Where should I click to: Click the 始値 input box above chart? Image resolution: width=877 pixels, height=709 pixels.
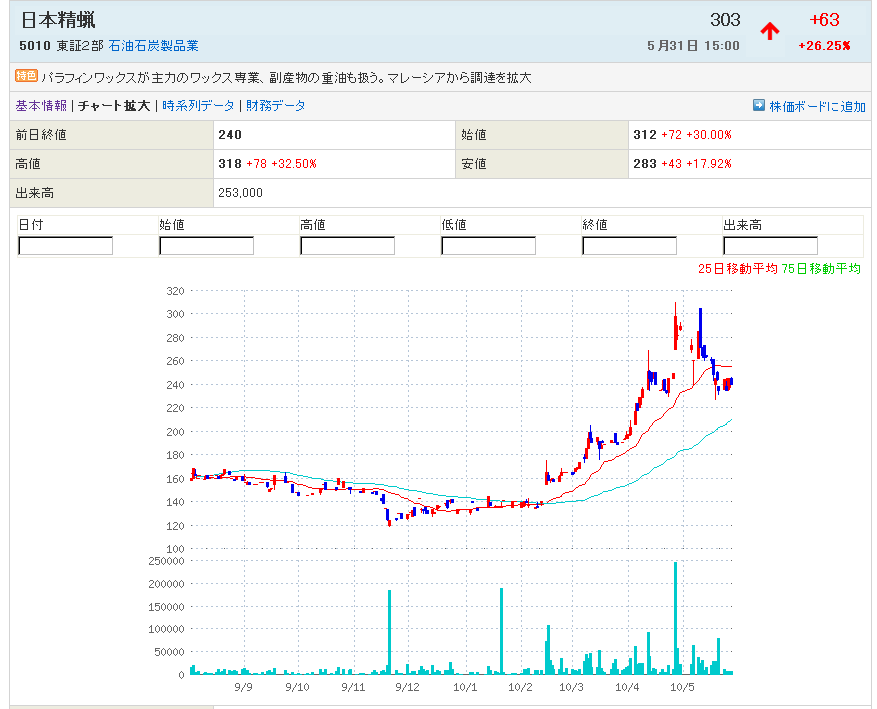click(206, 246)
